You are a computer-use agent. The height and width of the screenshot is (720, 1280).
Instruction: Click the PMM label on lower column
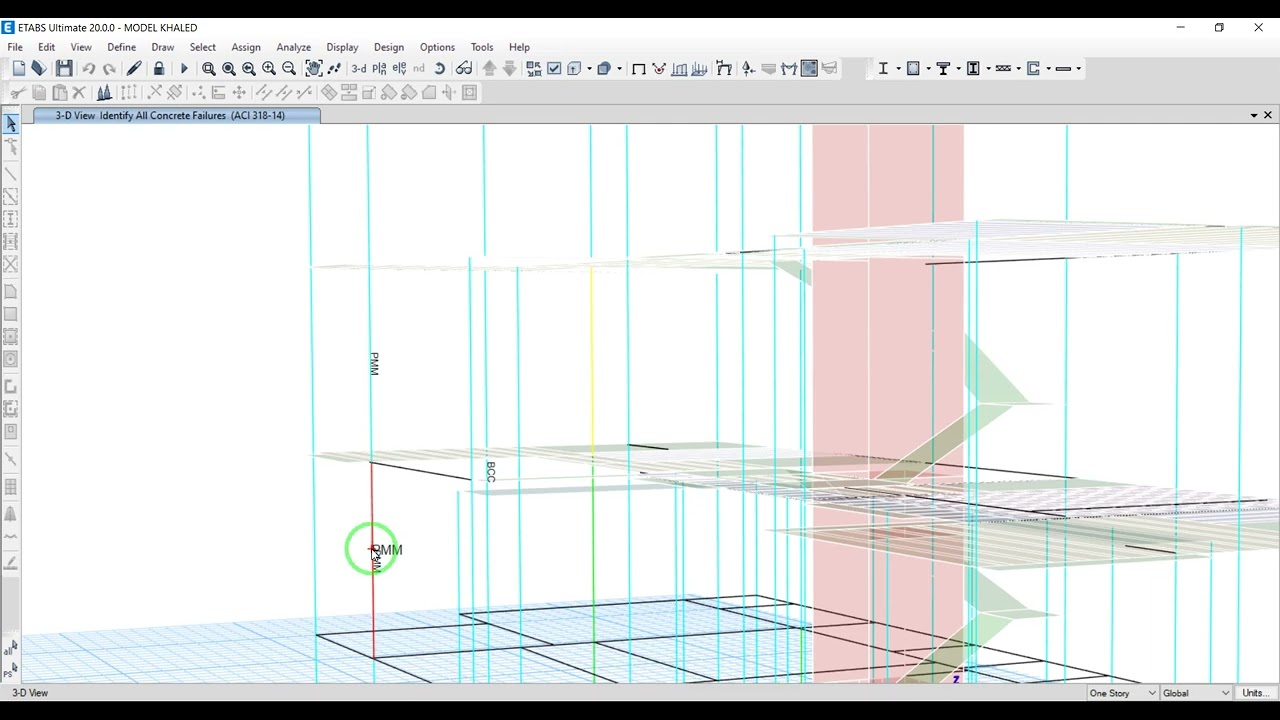tap(387, 550)
